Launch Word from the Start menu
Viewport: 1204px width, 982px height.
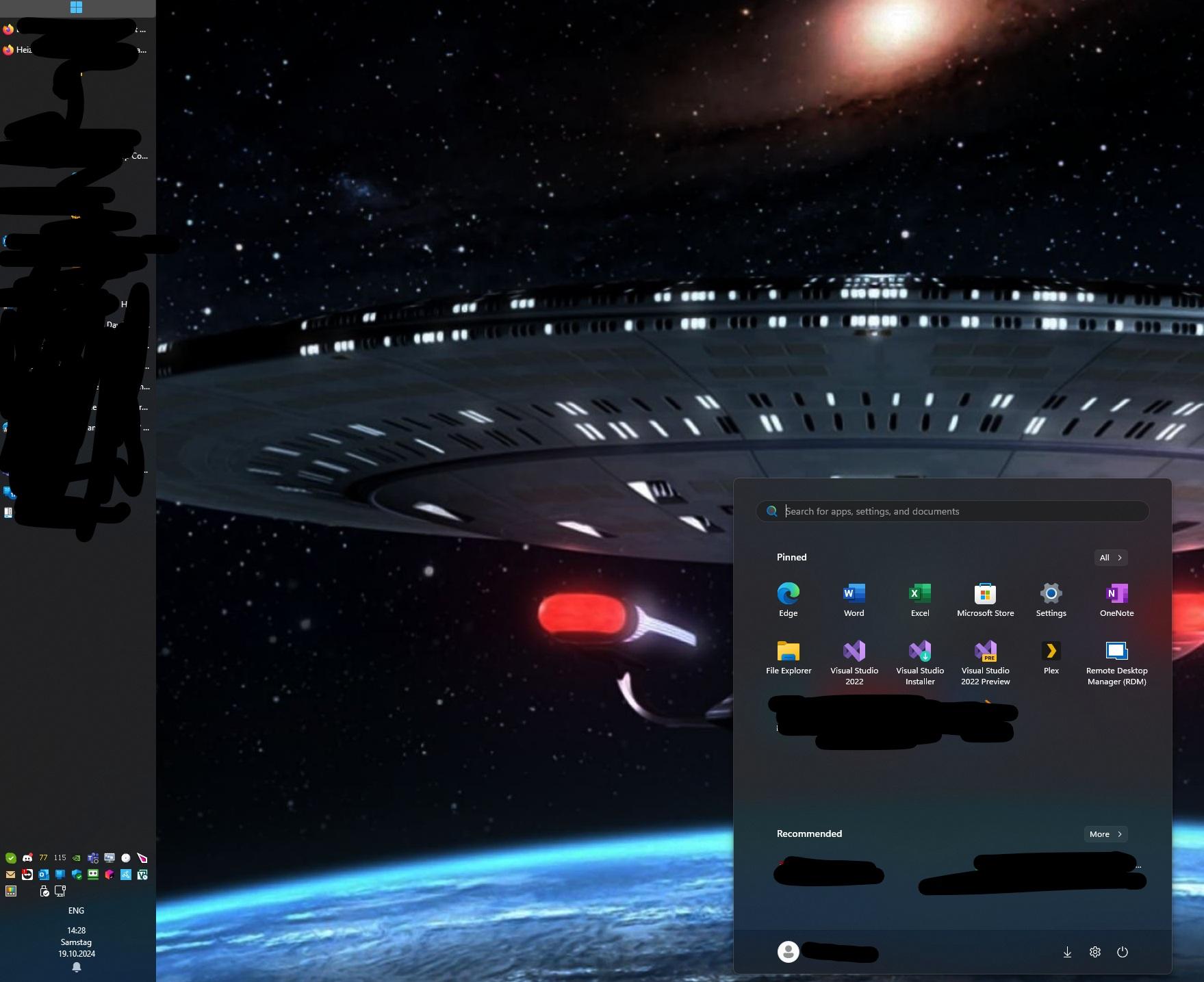(854, 600)
